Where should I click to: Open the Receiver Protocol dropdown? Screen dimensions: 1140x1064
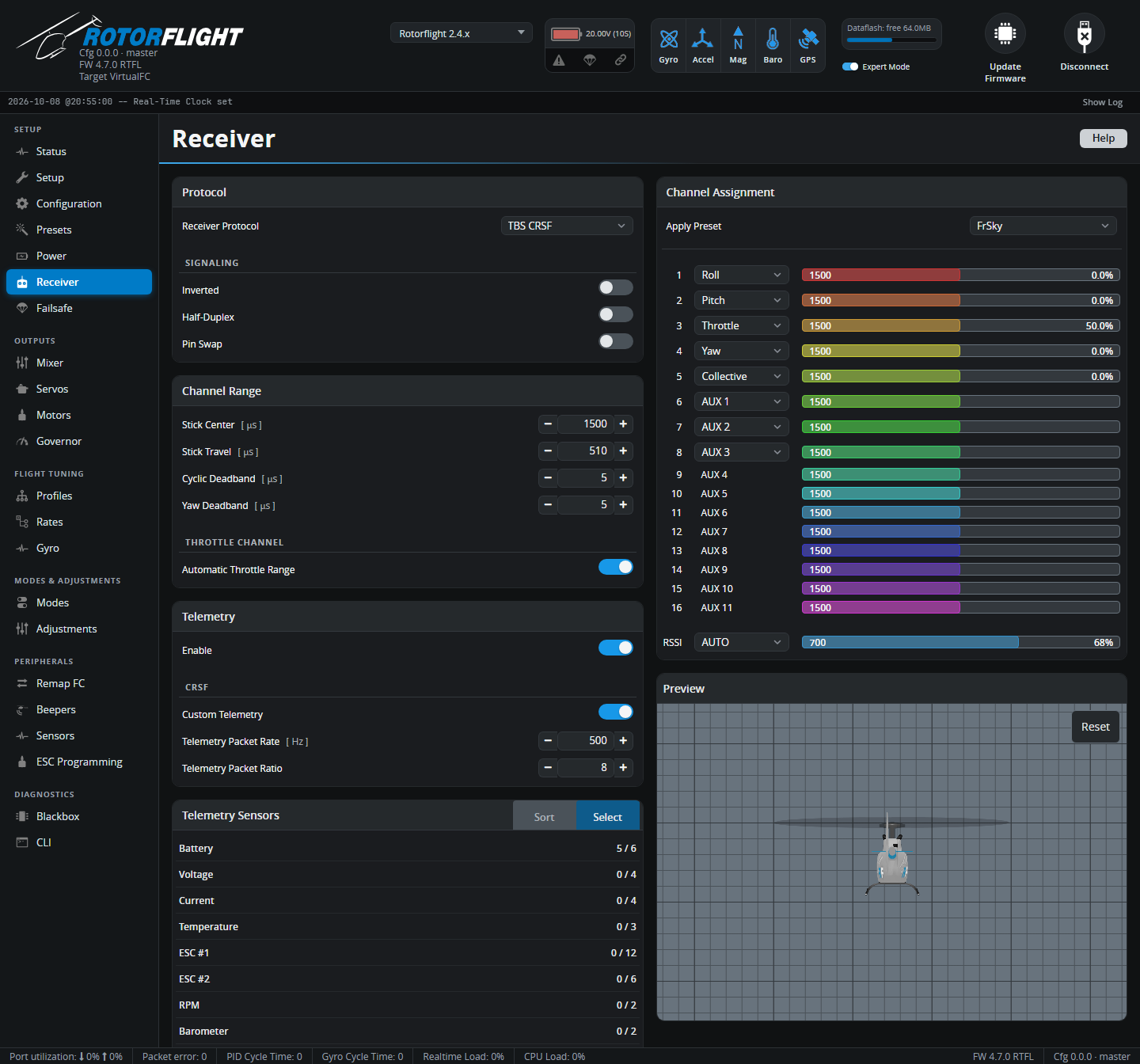pyautogui.click(x=567, y=226)
